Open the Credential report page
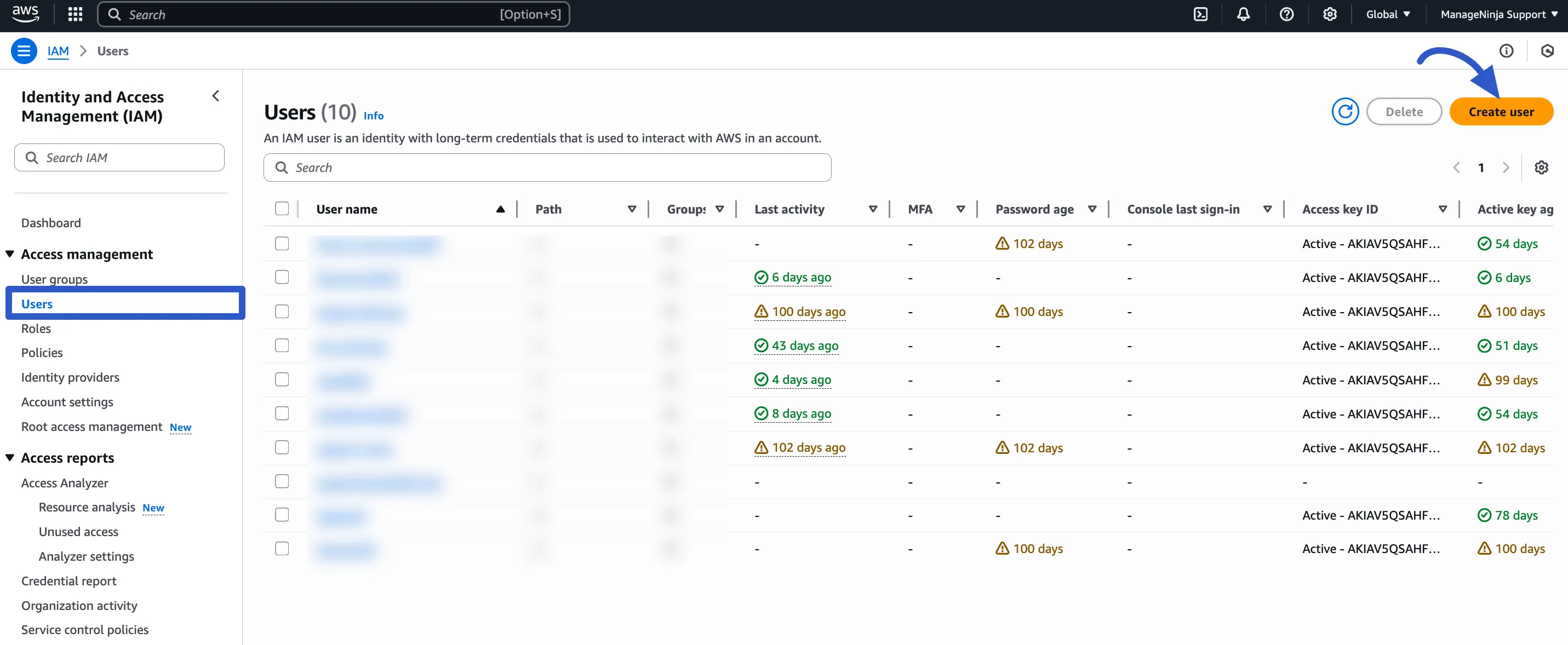This screenshot has width=1568, height=645. (68, 580)
